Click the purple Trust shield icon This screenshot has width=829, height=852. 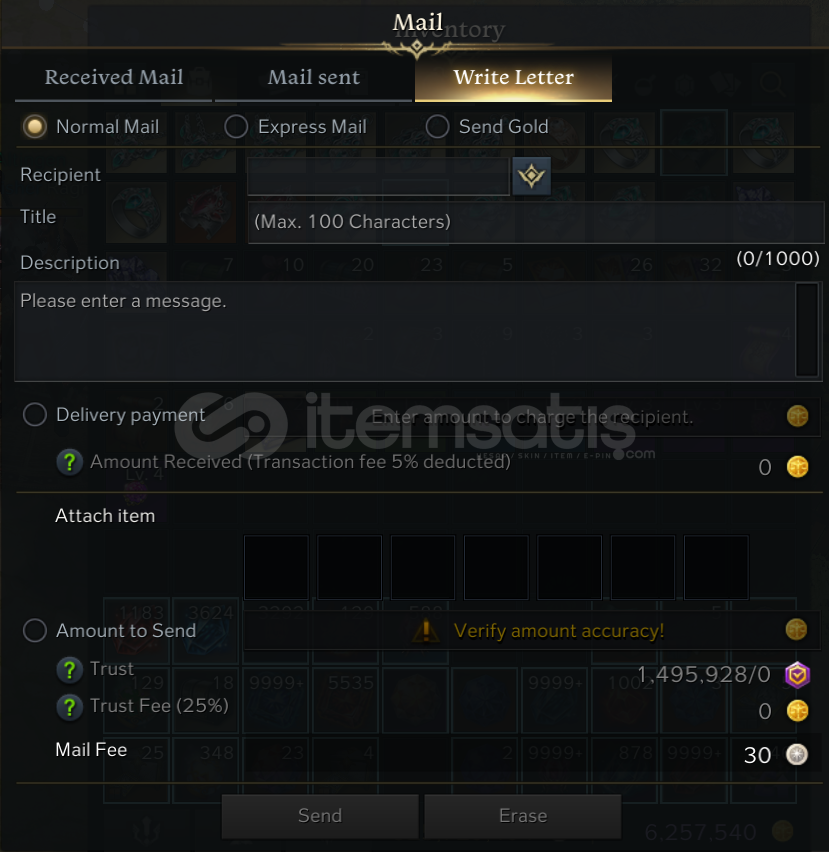[797, 675]
